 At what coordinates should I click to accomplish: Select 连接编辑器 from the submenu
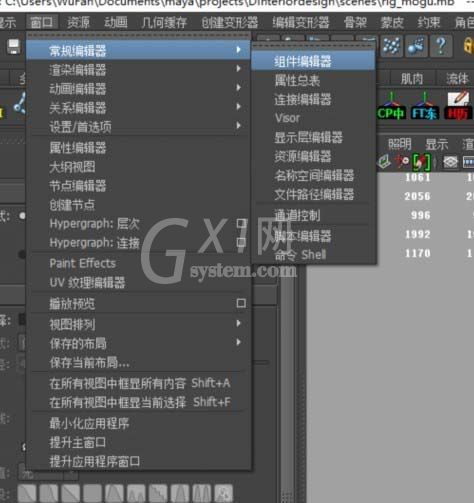pos(313,99)
